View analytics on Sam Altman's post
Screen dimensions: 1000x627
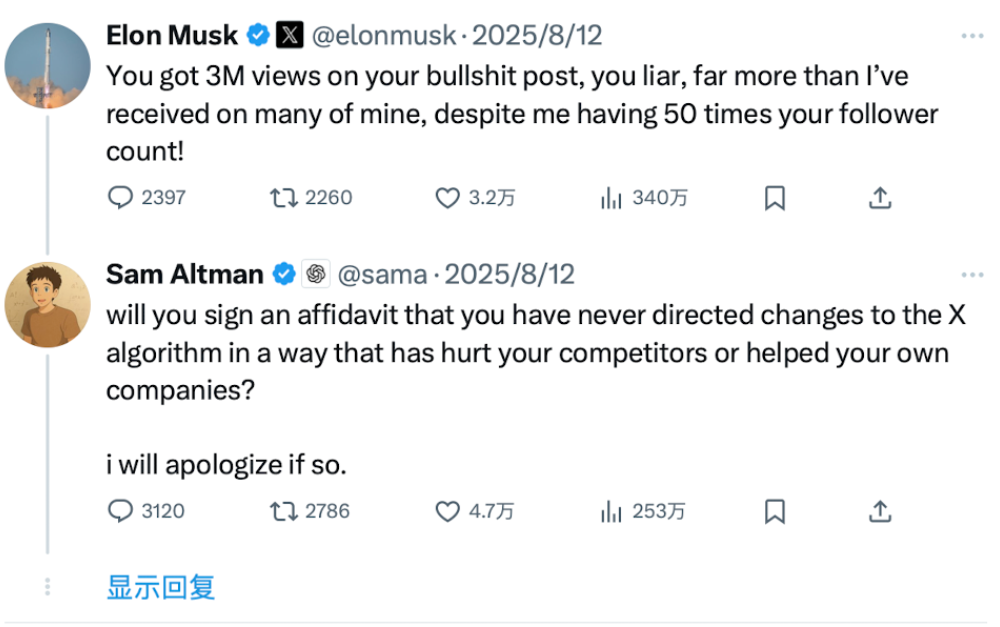coord(611,511)
